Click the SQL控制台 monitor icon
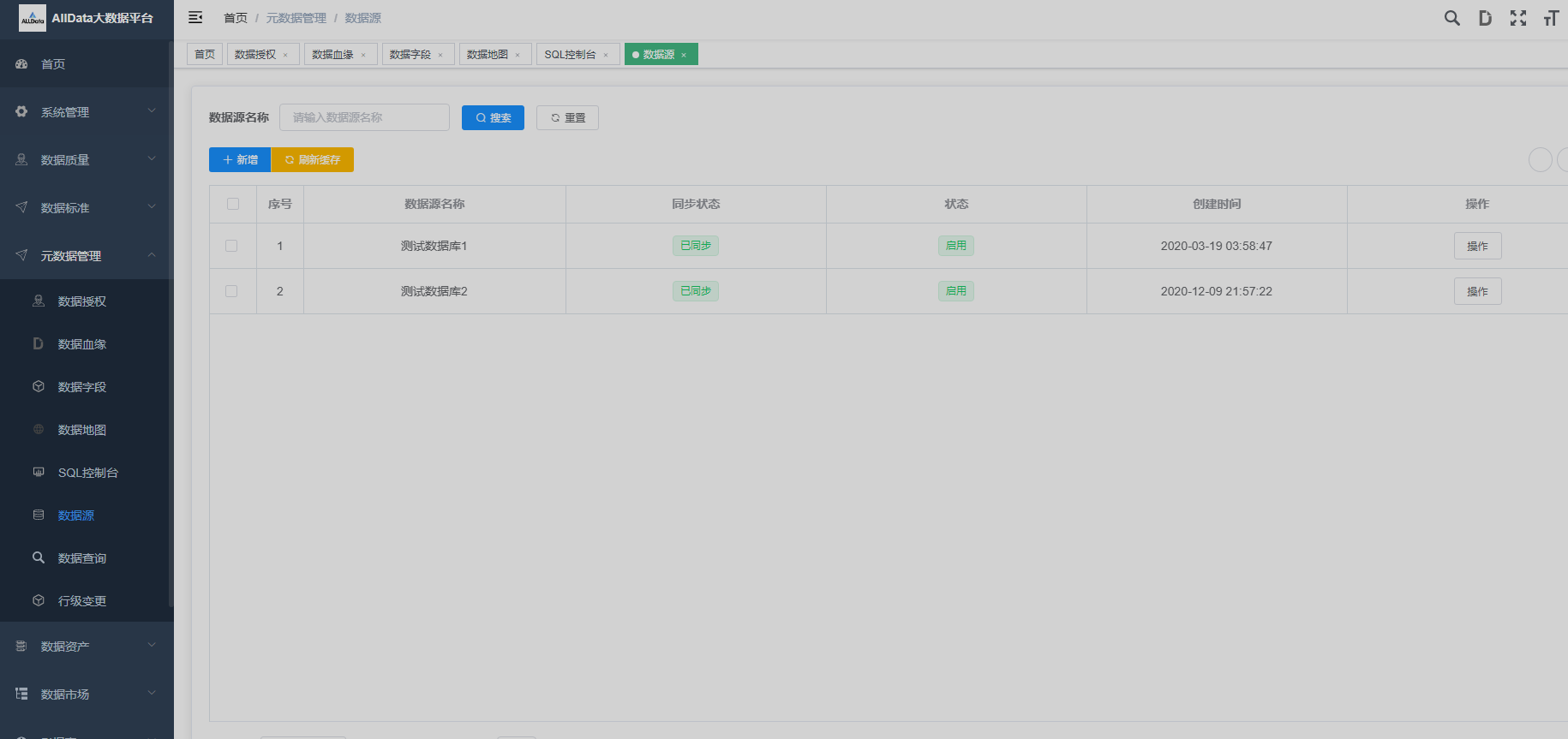 39,473
